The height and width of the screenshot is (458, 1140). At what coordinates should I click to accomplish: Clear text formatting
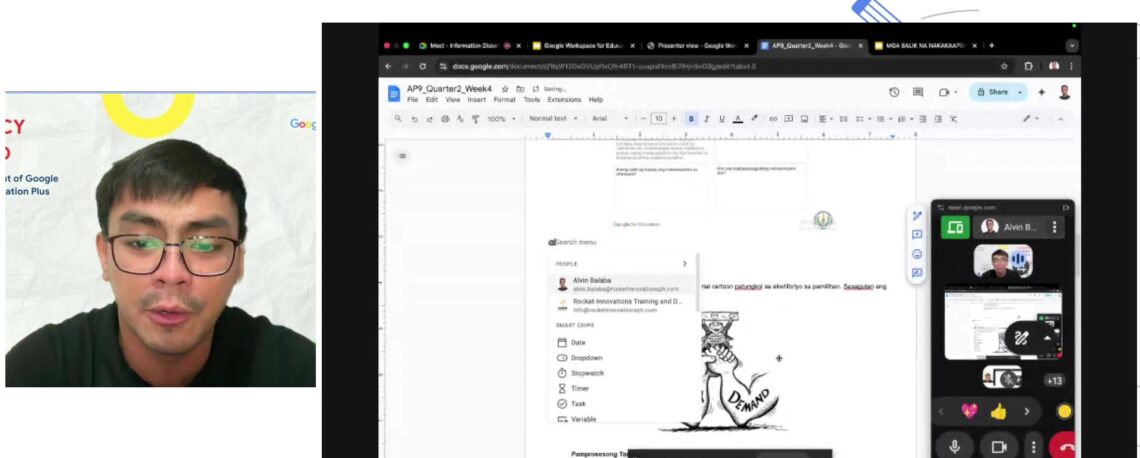click(x=953, y=118)
